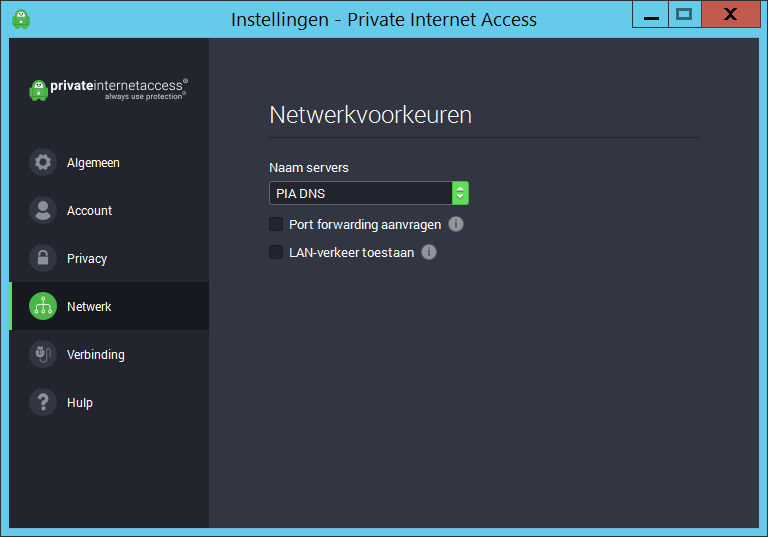Enable Port forwarding aanvragen checkbox
This screenshot has height=537, width=768.
[x=276, y=224]
